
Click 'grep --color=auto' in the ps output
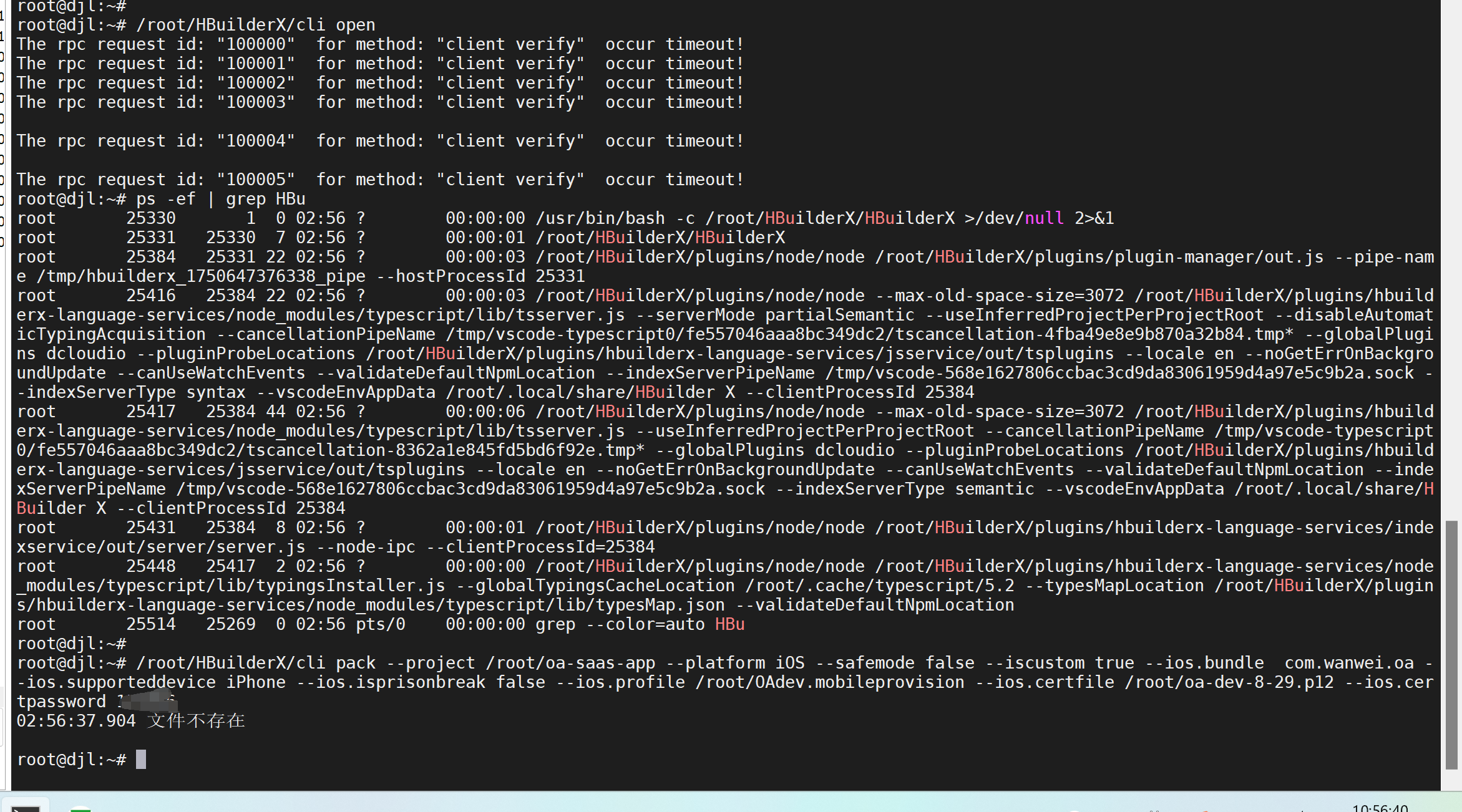coord(620,624)
